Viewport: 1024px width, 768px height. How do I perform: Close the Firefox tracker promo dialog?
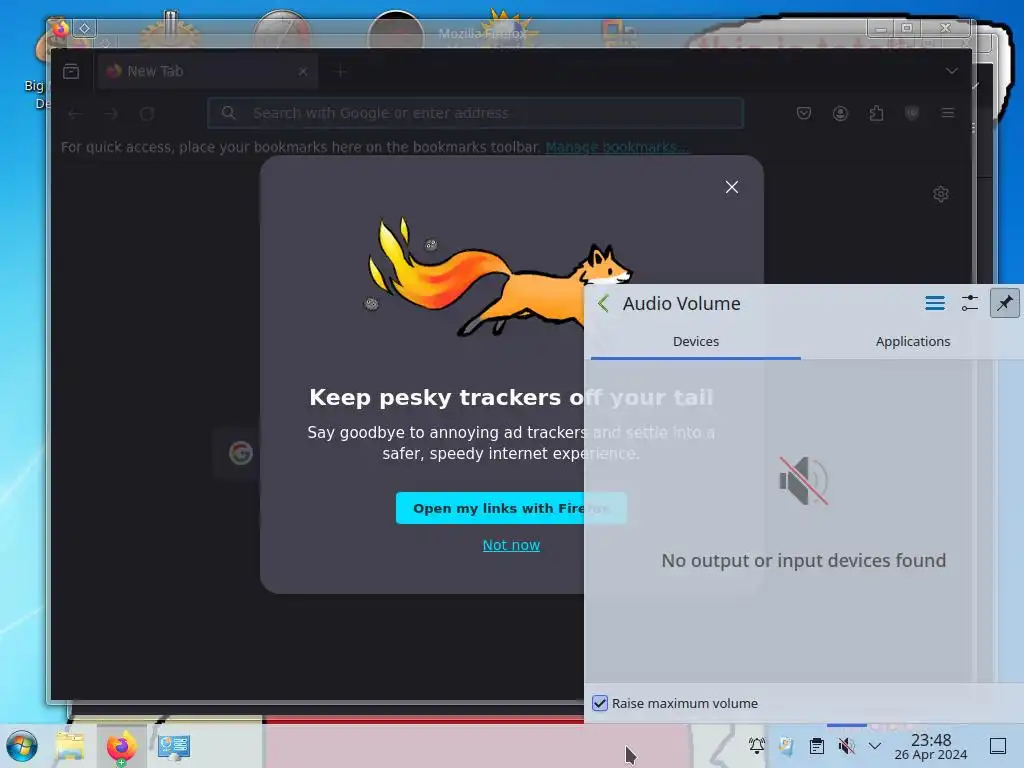point(731,187)
